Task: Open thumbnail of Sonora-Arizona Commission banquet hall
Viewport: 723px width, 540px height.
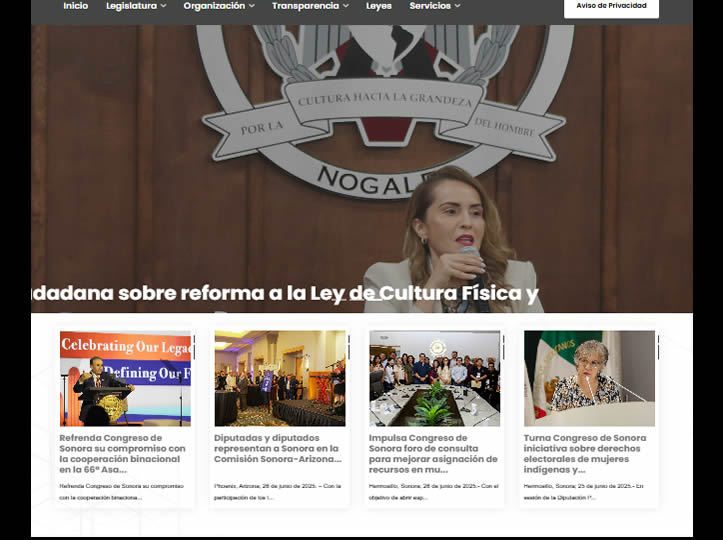Action: tap(279, 379)
